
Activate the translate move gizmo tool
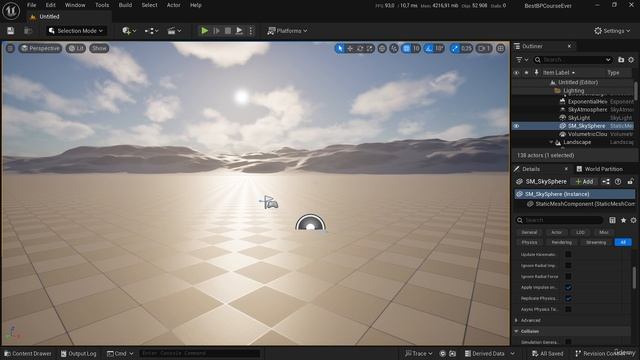pos(350,48)
